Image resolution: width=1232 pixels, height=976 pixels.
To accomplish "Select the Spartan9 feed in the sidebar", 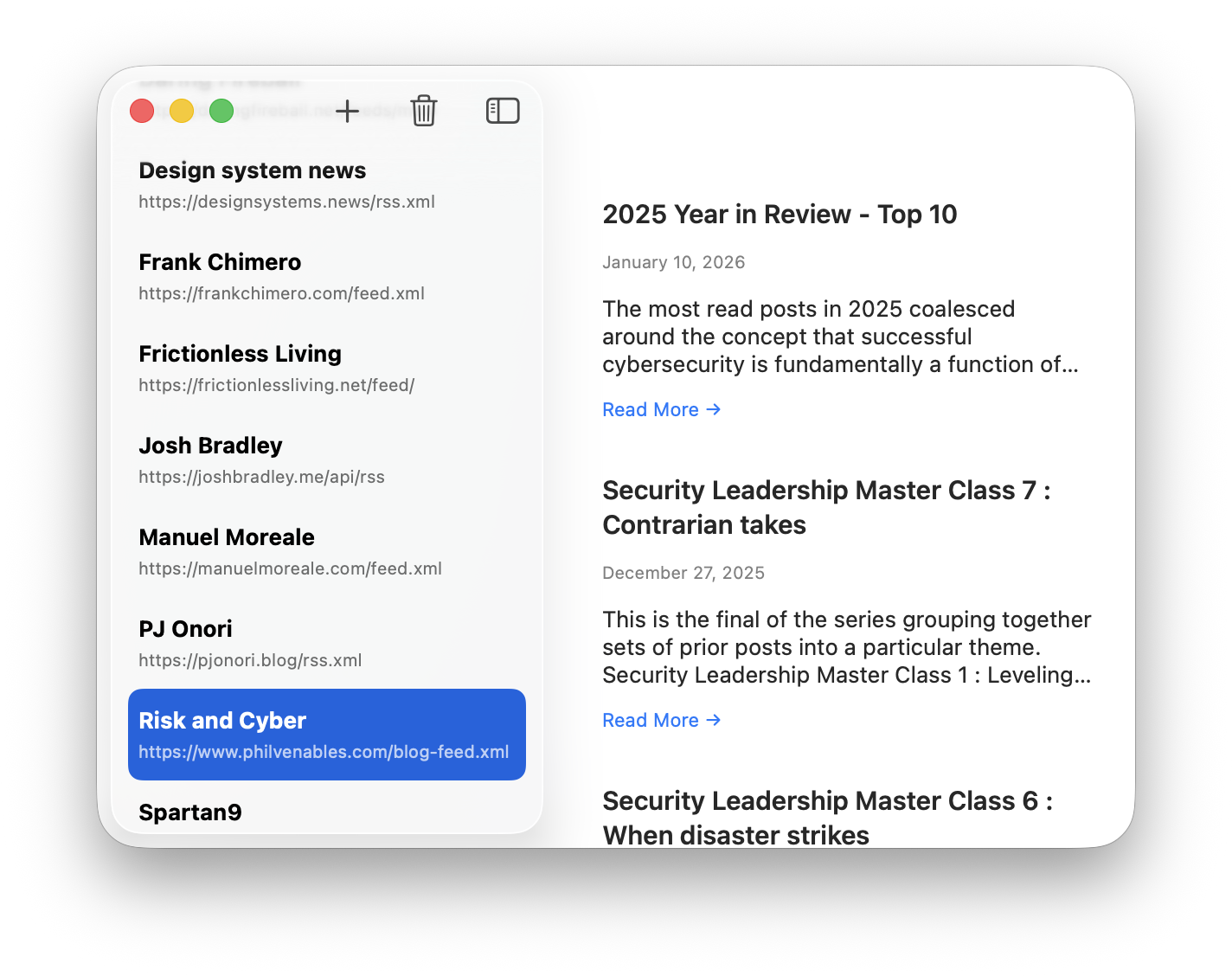I will (190, 812).
